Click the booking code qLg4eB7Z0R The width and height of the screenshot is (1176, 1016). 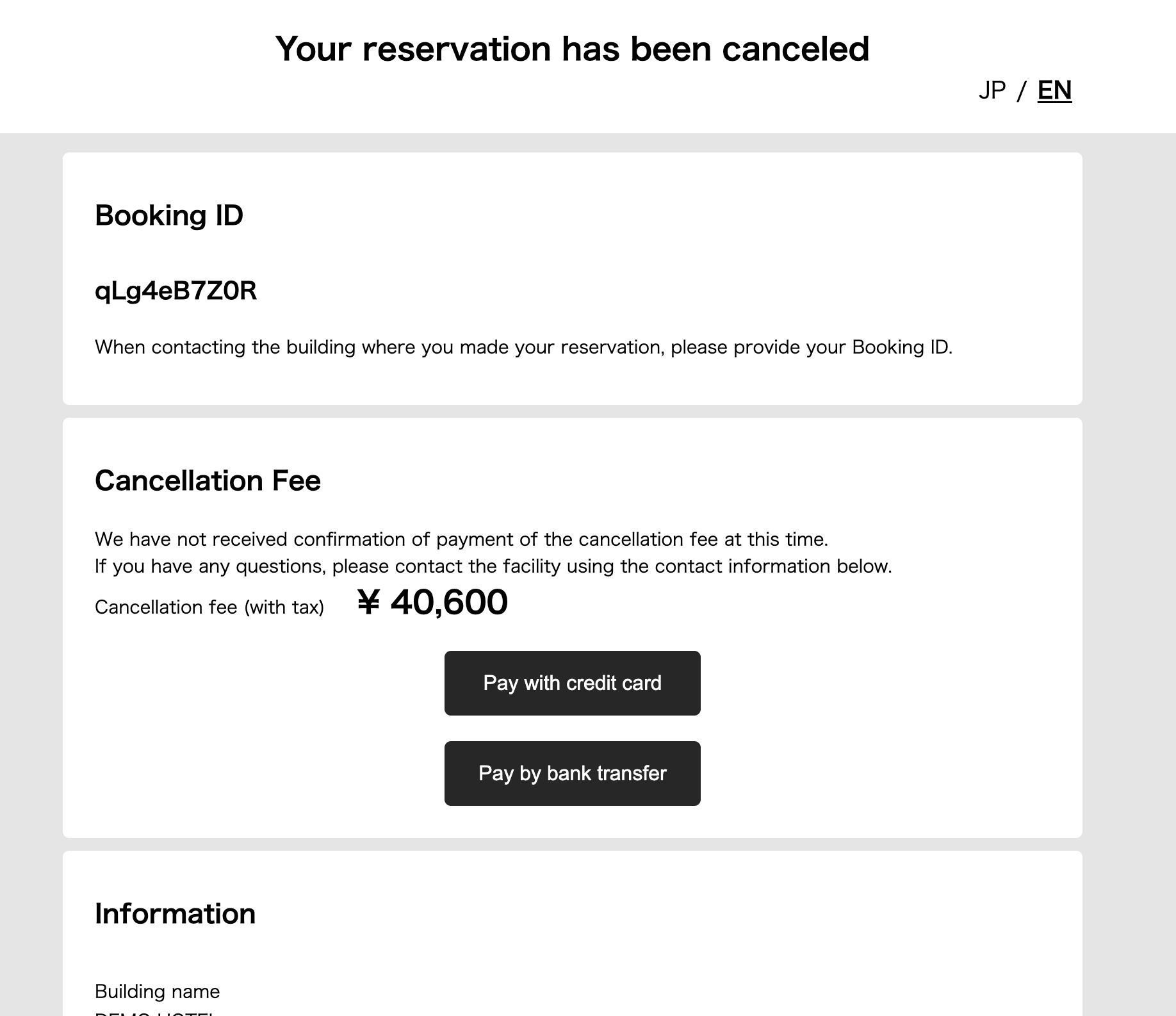pyautogui.click(x=176, y=291)
